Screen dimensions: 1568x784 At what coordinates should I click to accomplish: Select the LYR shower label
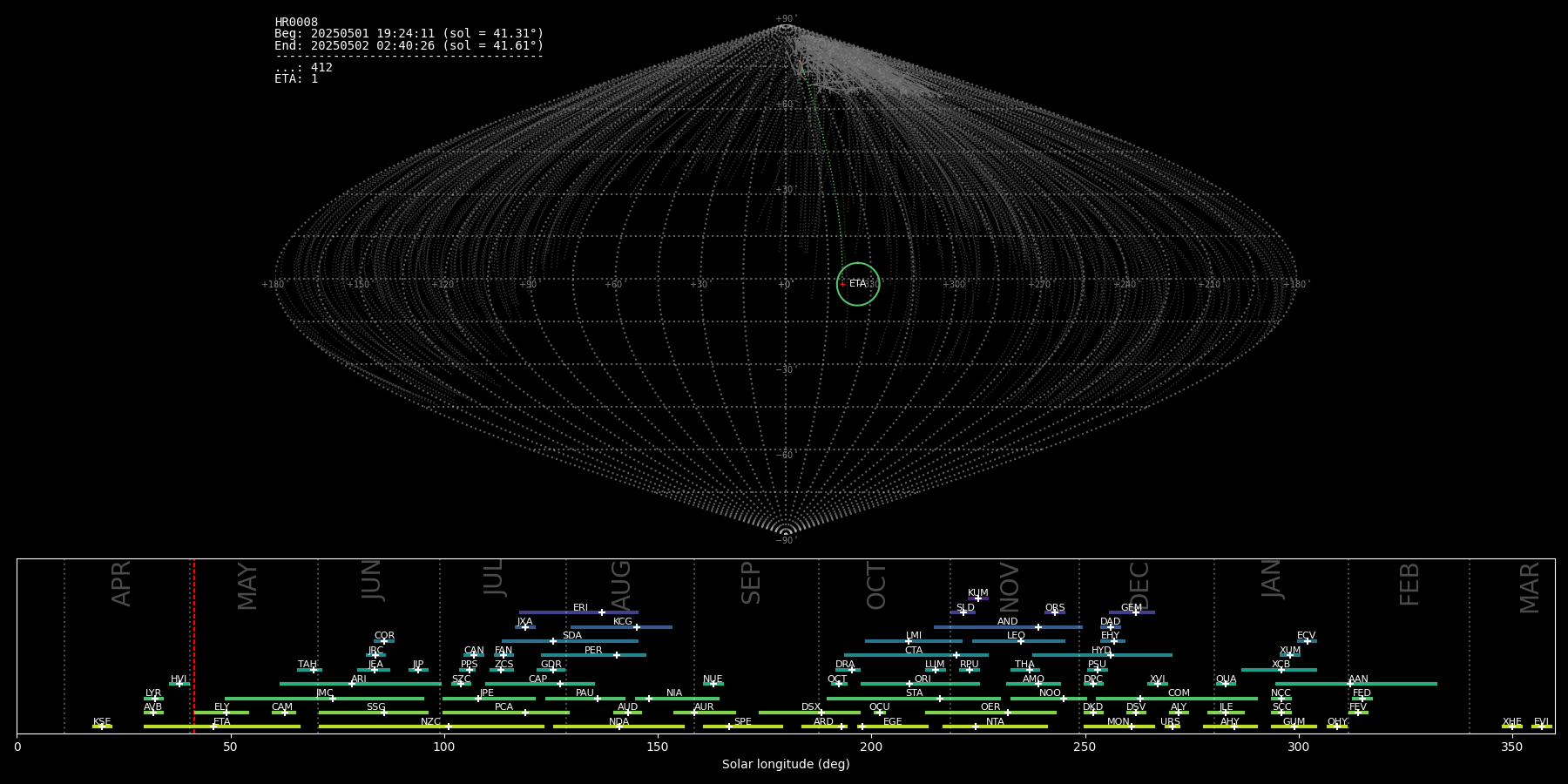[x=153, y=693]
